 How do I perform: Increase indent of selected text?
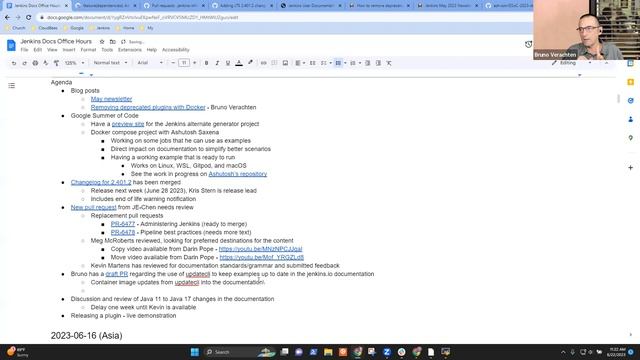tap(378, 63)
